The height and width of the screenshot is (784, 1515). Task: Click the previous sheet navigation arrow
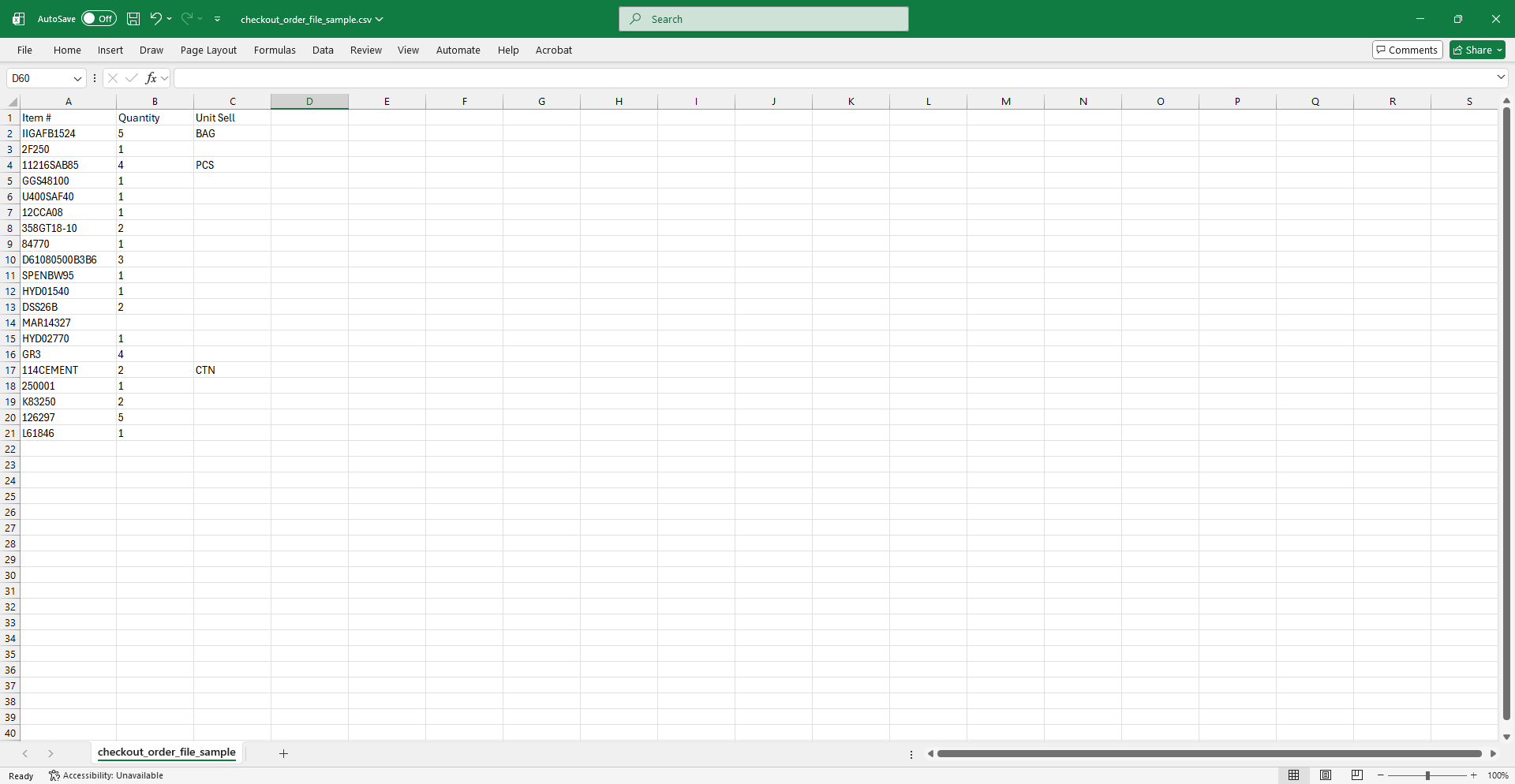(x=25, y=753)
